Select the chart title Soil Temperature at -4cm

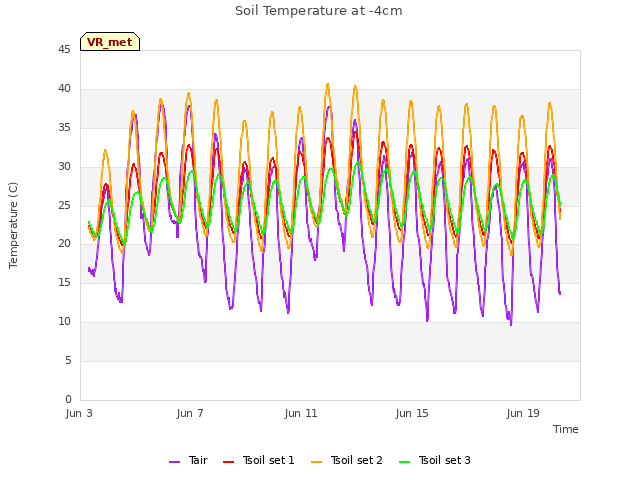319,11
